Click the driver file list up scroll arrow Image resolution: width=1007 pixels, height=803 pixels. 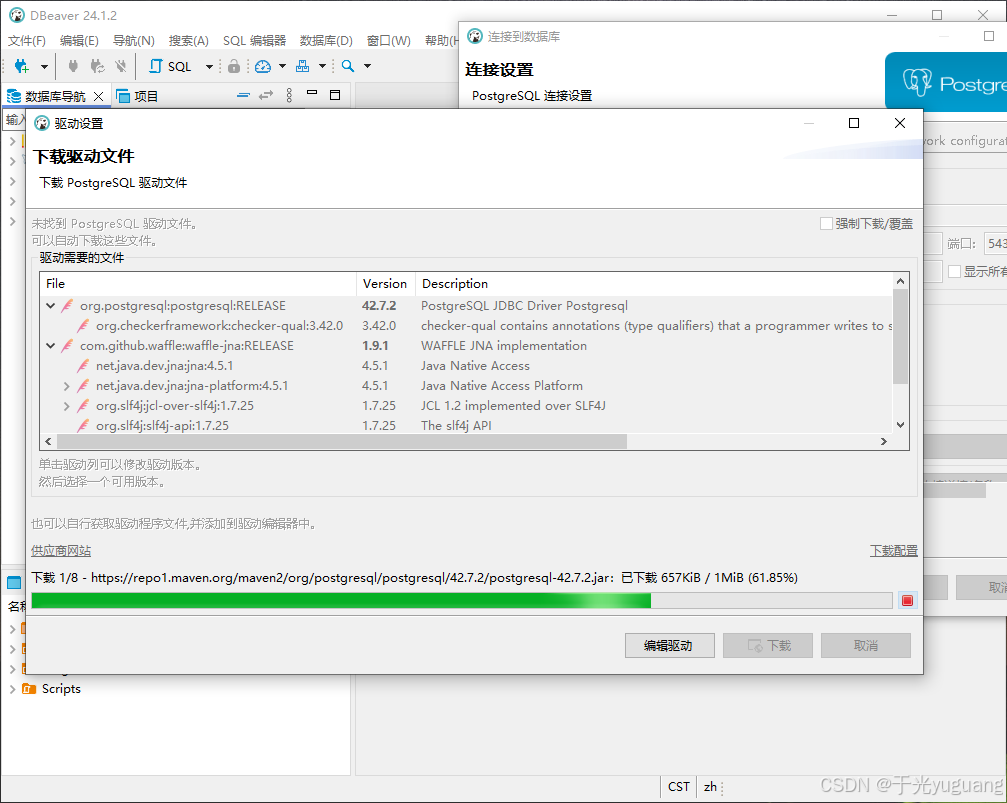coord(900,281)
